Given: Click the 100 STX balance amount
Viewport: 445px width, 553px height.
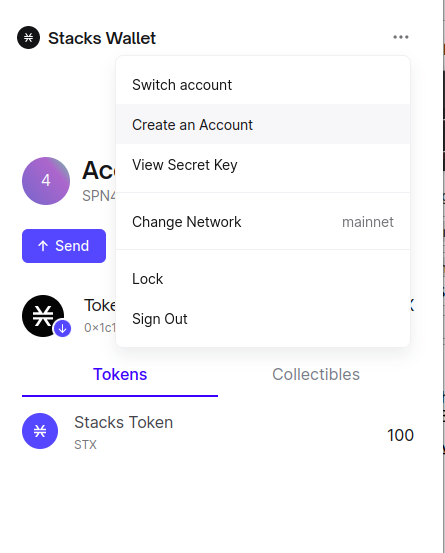Looking at the screenshot, I should click(x=400, y=435).
